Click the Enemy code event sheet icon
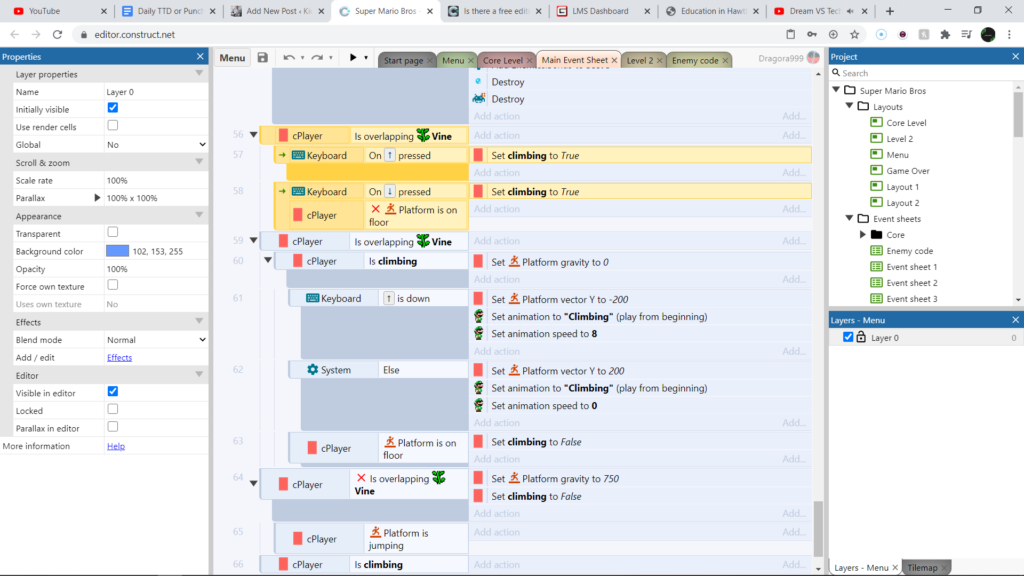Image resolution: width=1024 pixels, height=576 pixels. [876, 251]
